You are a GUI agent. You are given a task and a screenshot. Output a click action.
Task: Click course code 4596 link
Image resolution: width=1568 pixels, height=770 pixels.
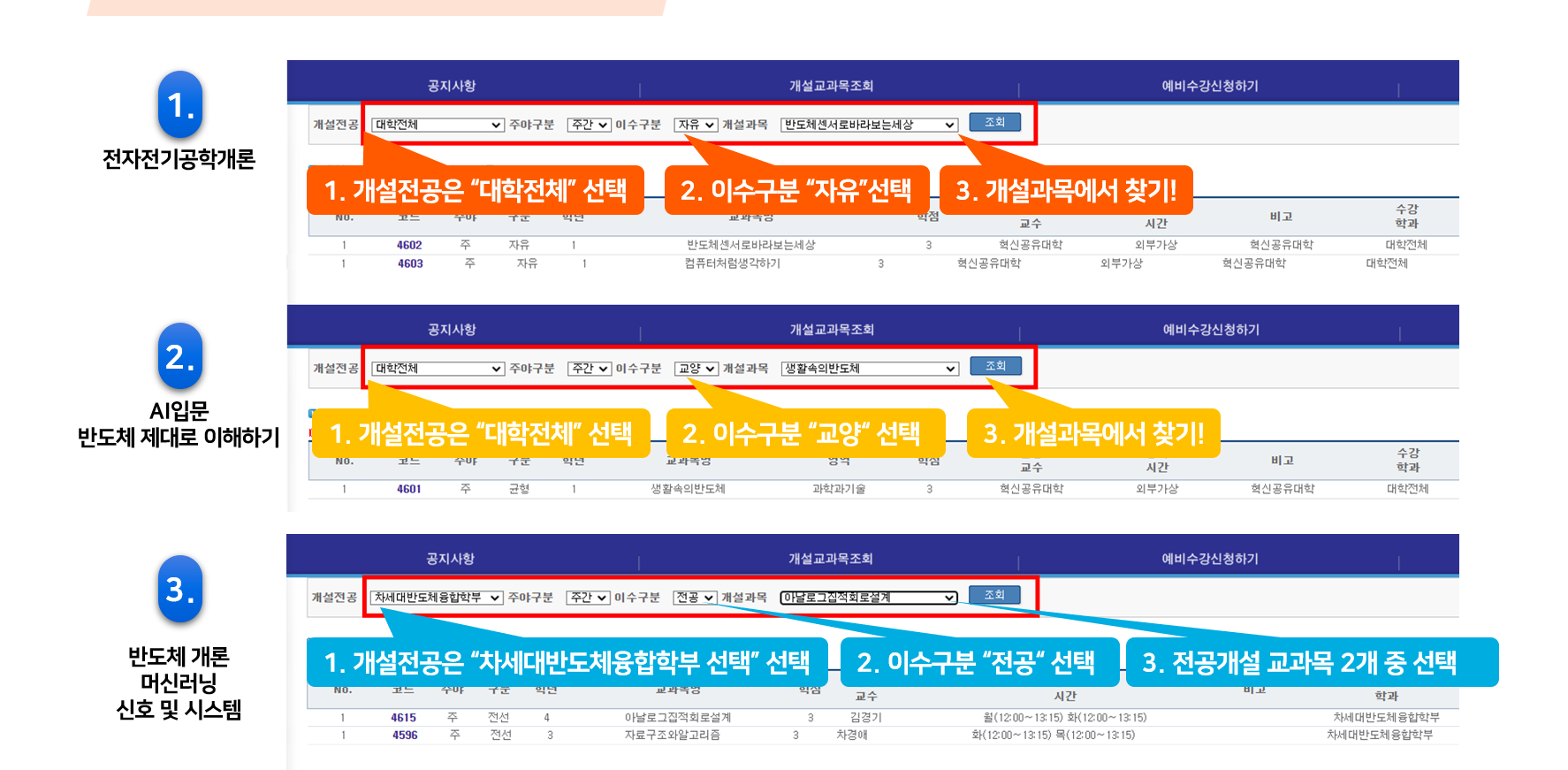(405, 735)
